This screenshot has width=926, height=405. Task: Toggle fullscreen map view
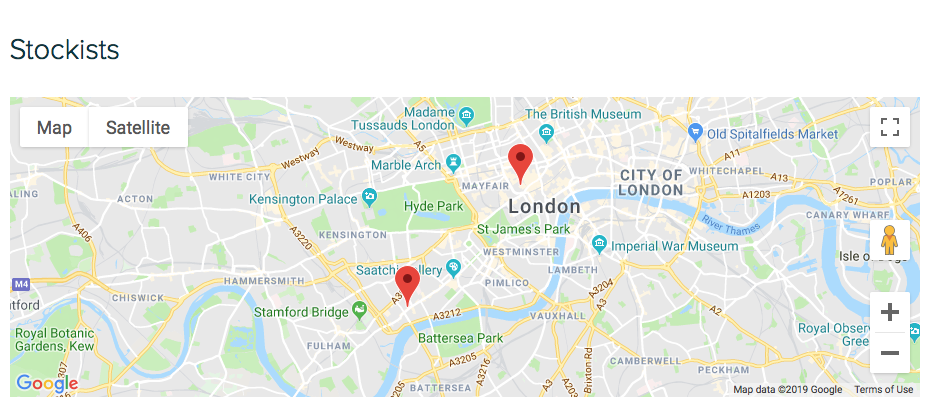889,127
